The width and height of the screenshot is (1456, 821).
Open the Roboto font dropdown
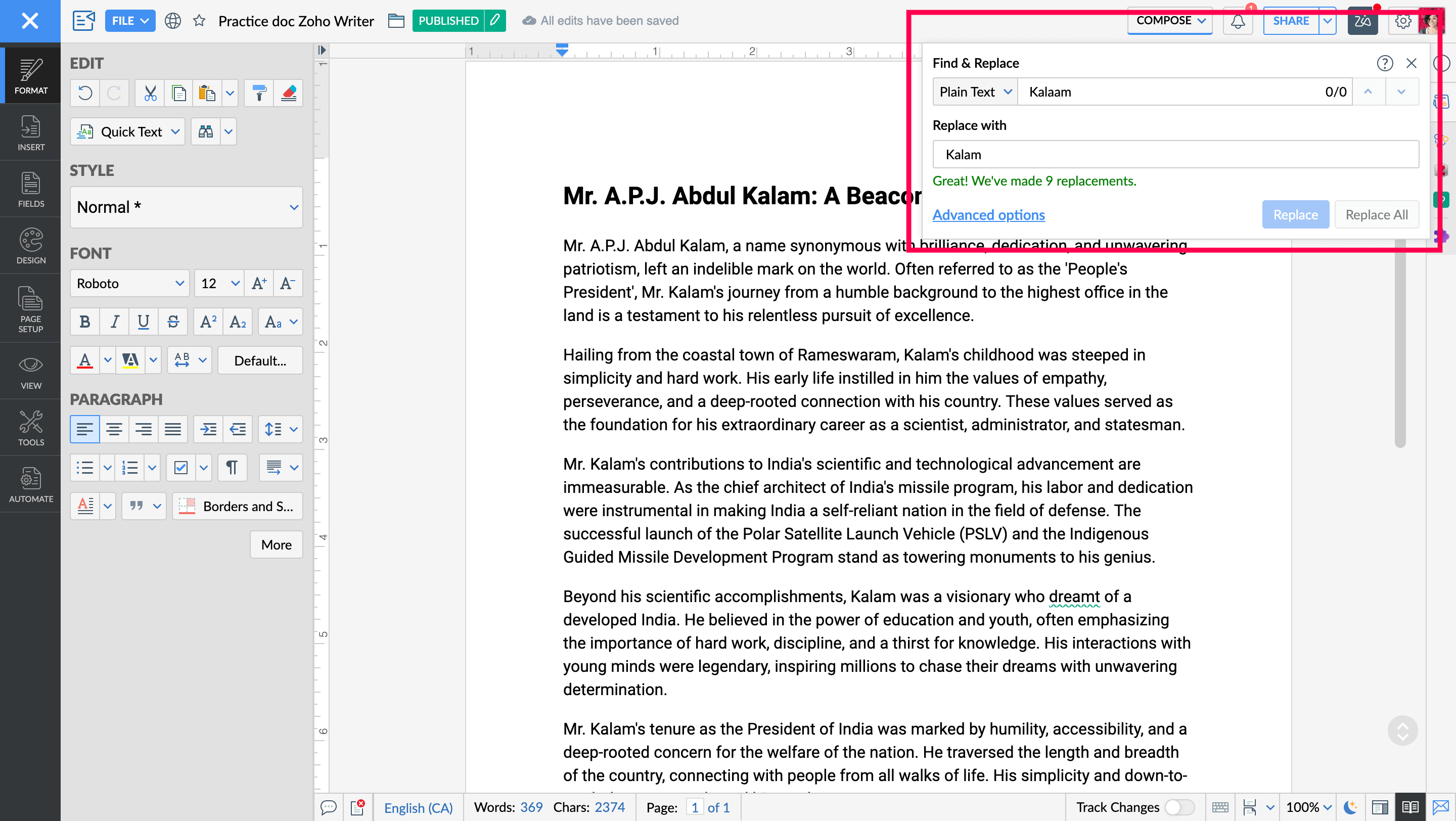click(x=129, y=283)
